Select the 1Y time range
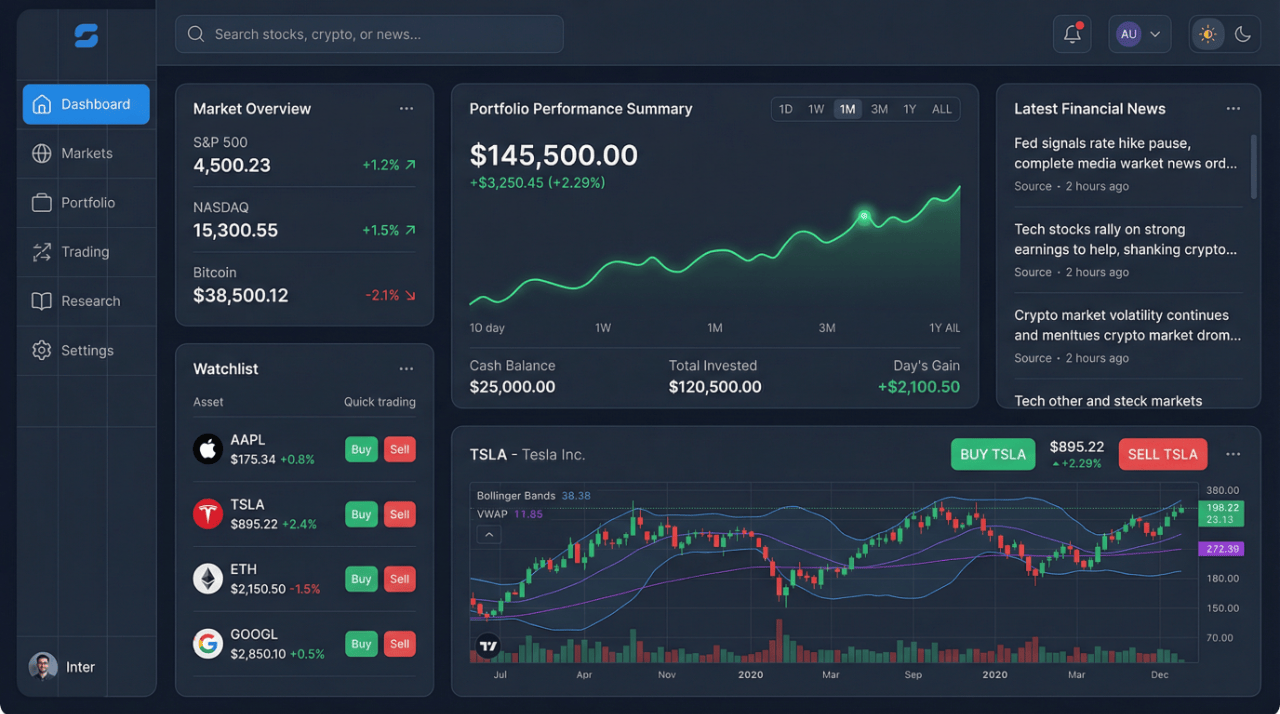Viewport: 1280px width, 714px height. click(x=910, y=109)
